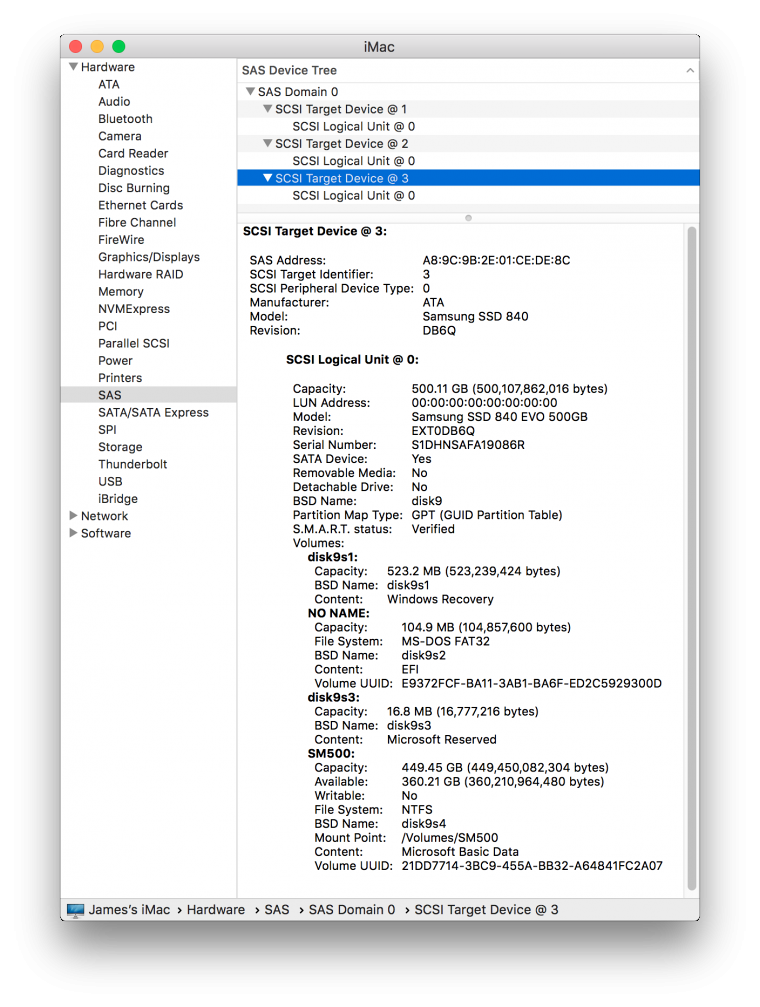Select PCI in the sidebar
Screen dimensions: 760x1007
click(107, 326)
